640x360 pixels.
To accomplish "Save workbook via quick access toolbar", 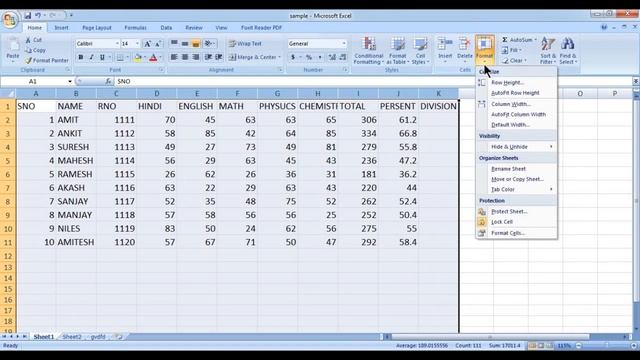I will [x=27, y=16].
